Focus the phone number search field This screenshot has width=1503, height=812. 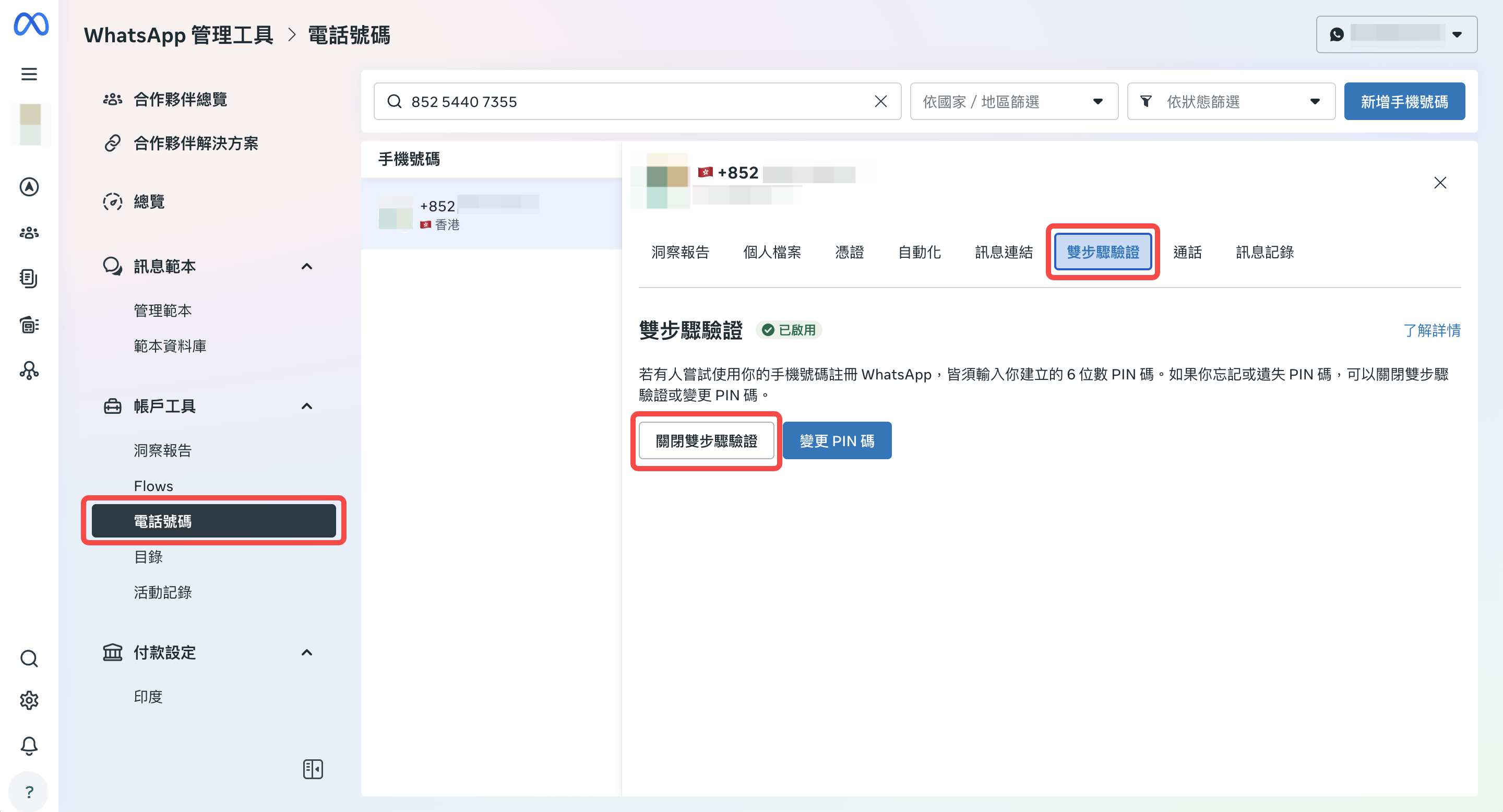pyautogui.click(x=637, y=101)
